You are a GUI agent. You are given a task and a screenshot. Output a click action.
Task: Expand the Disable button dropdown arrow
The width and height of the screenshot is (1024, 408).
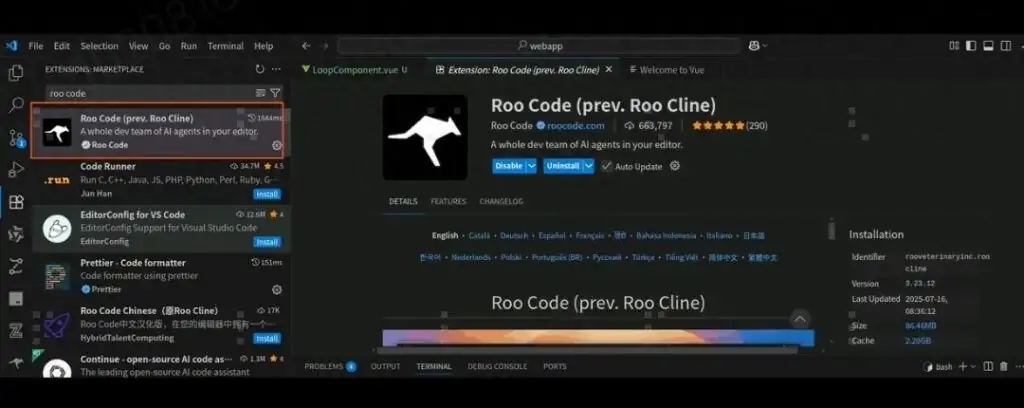tap(532, 166)
